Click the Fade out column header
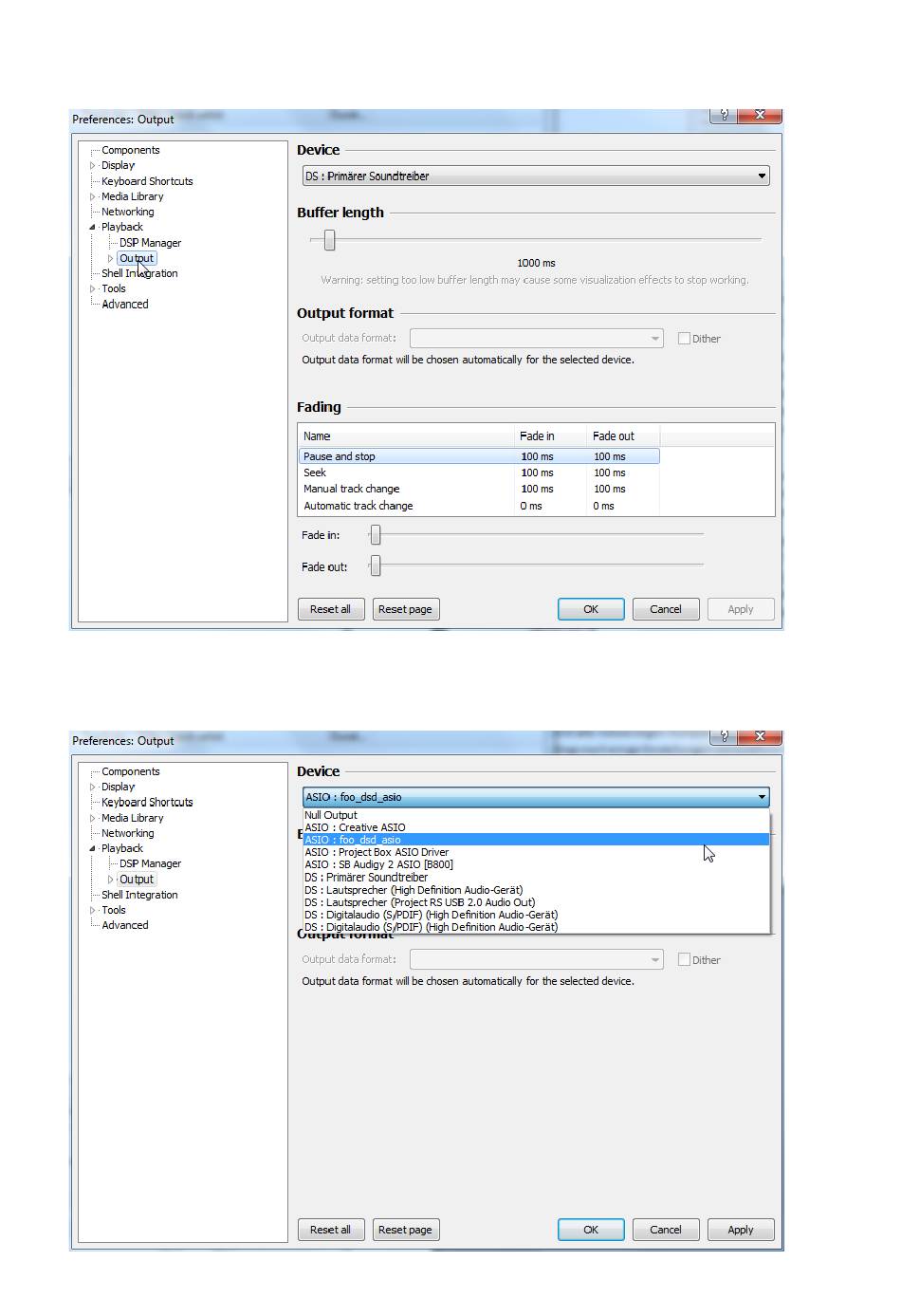The width and height of the screenshot is (901, 1316). tap(623, 436)
